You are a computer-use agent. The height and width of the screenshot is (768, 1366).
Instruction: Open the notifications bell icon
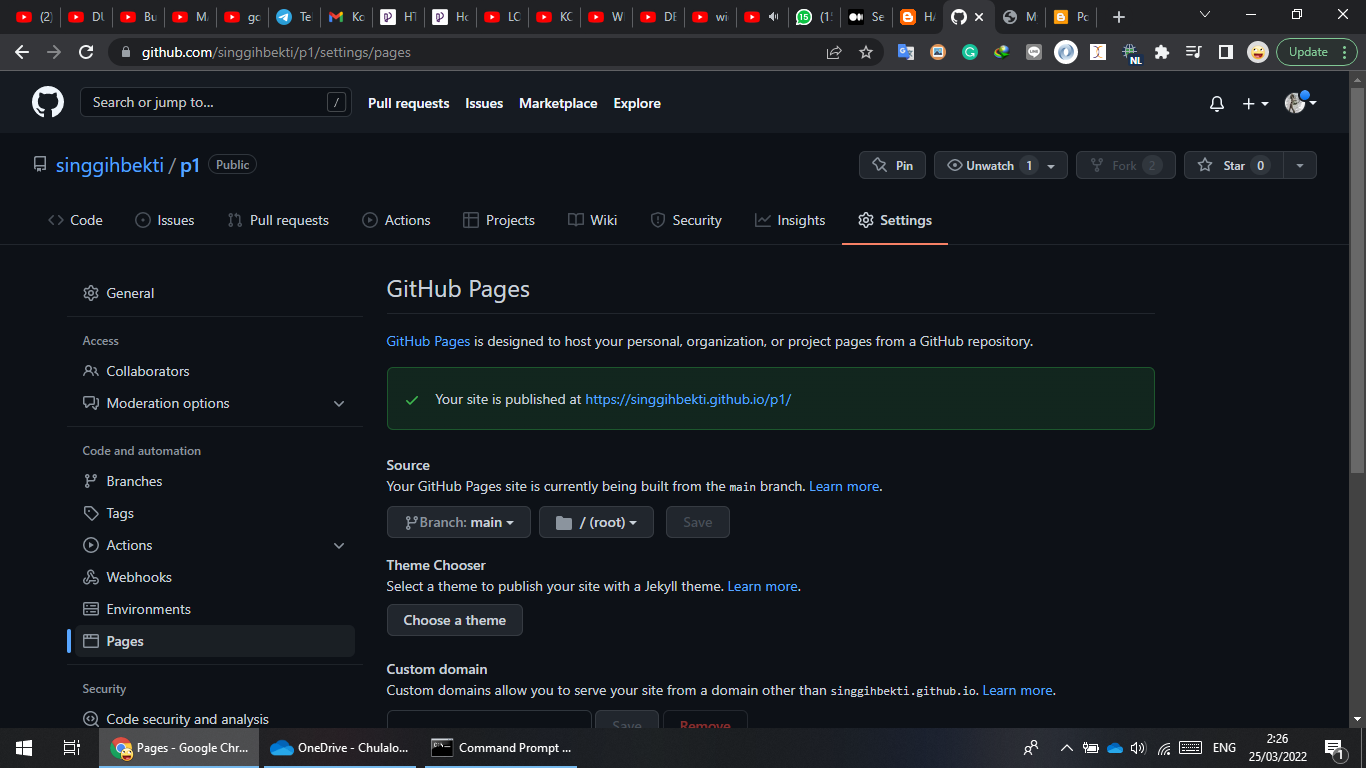coord(1217,104)
